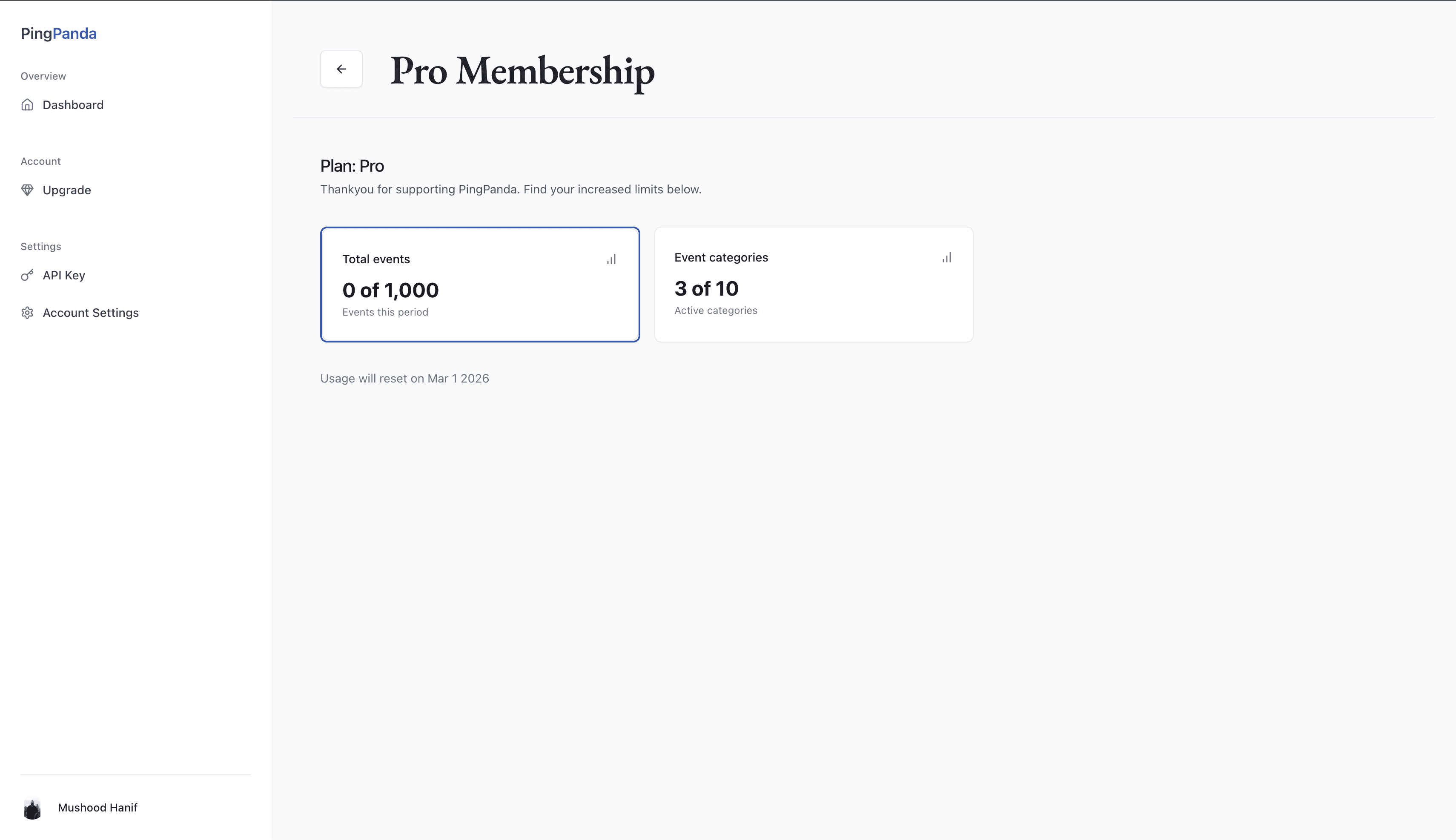1456x840 pixels.
Task: Select the Total events card label
Action: [x=376, y=259]
